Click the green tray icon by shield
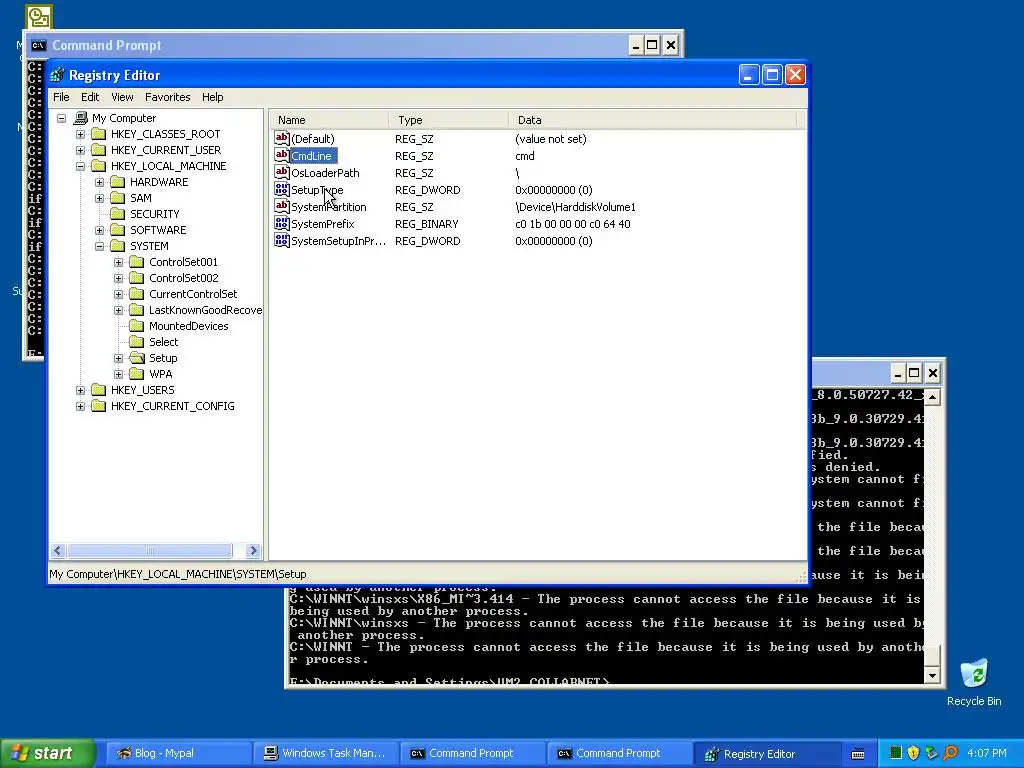Screen dimensions: 1024x768 (x=896, y=753)
